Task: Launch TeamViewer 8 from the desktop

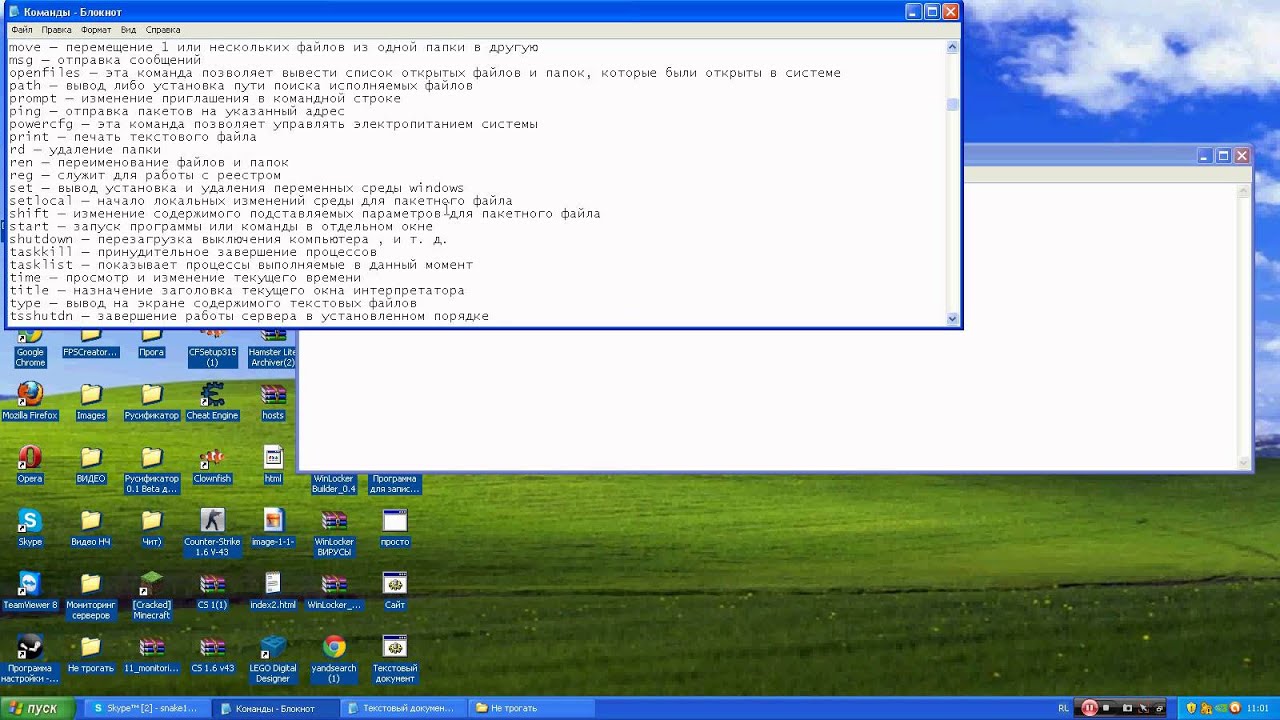Action: [x=30, y=590]
